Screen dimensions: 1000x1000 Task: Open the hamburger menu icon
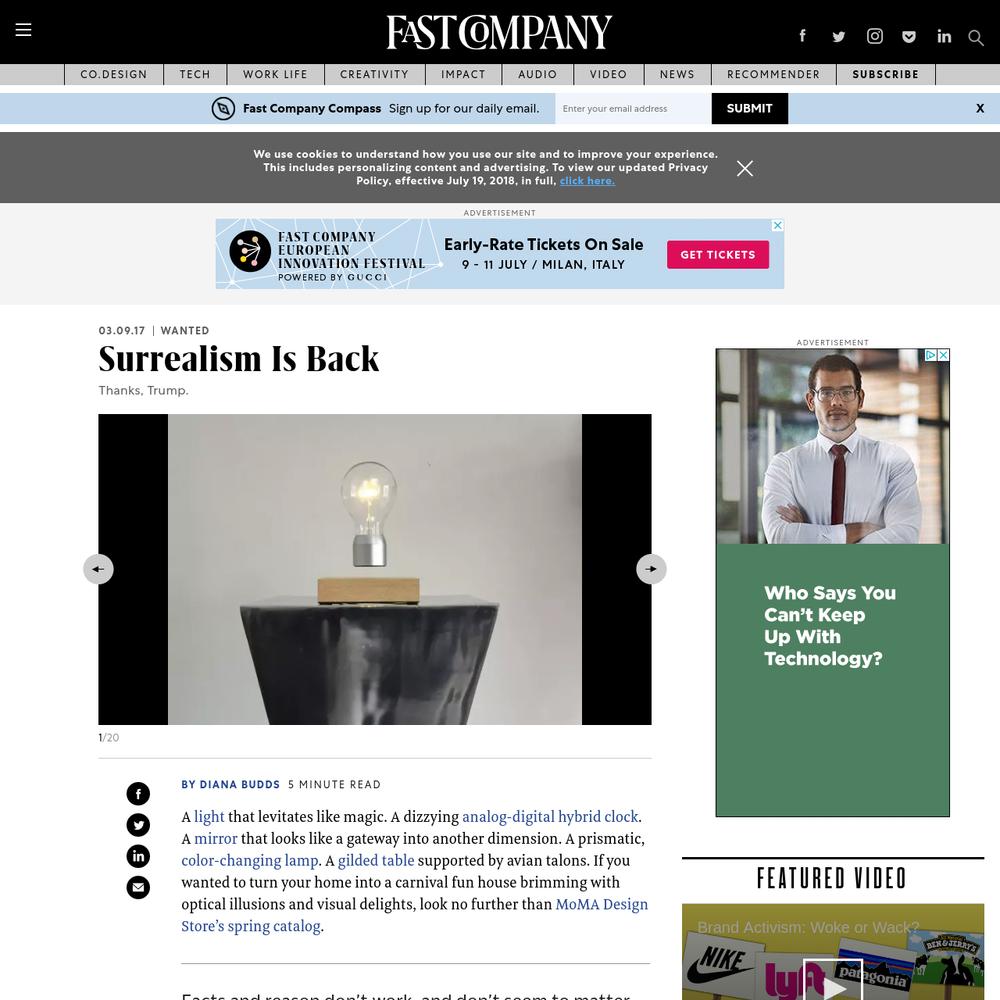tap(24, 29)
